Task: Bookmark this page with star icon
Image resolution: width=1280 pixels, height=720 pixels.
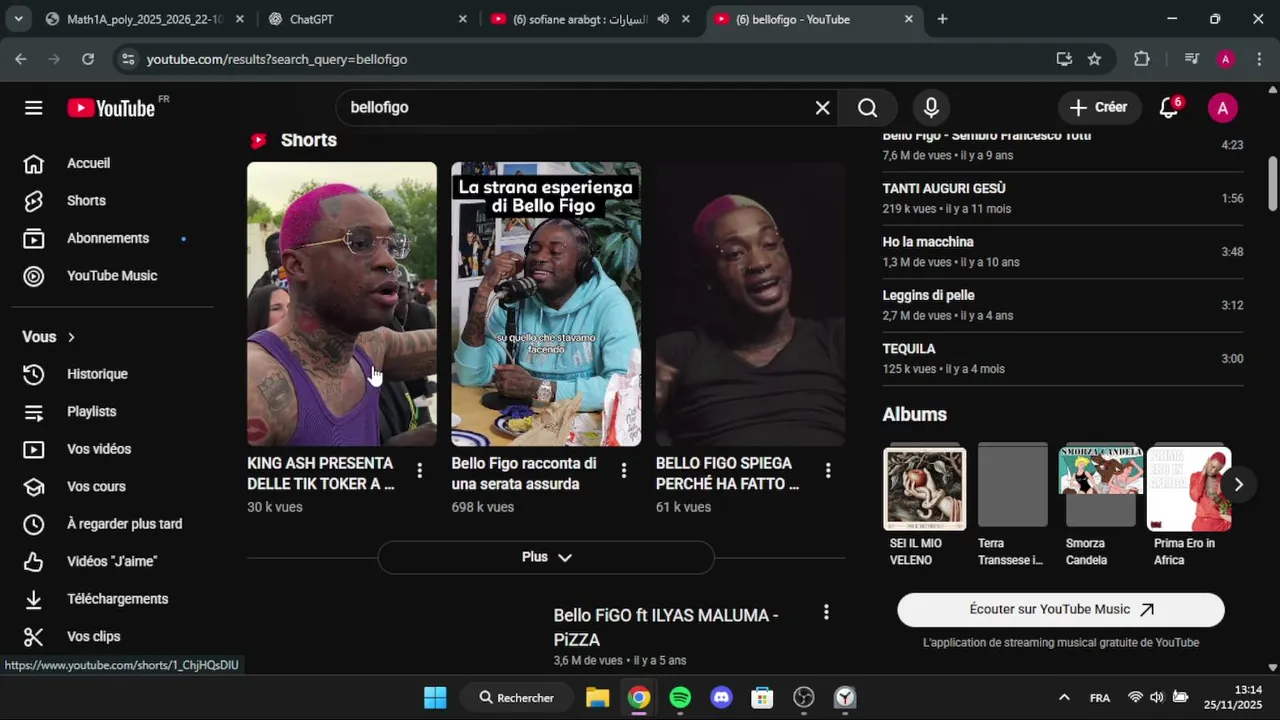Action: pos(1094,59)
